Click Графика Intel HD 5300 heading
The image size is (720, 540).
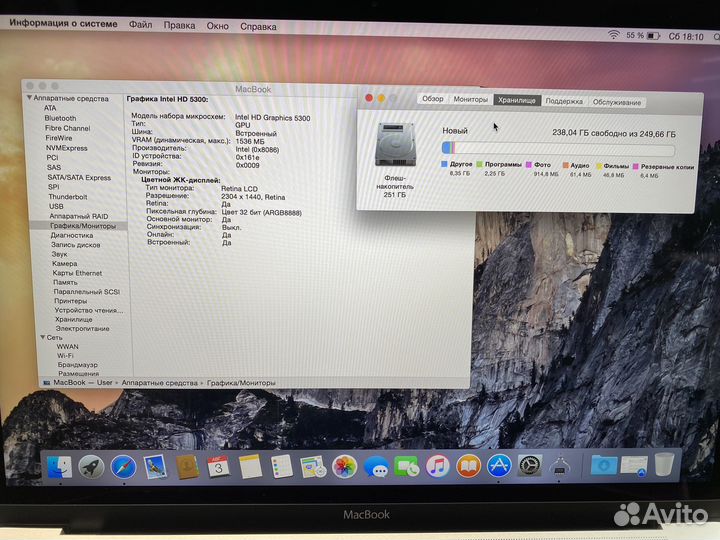click(167, 99)
